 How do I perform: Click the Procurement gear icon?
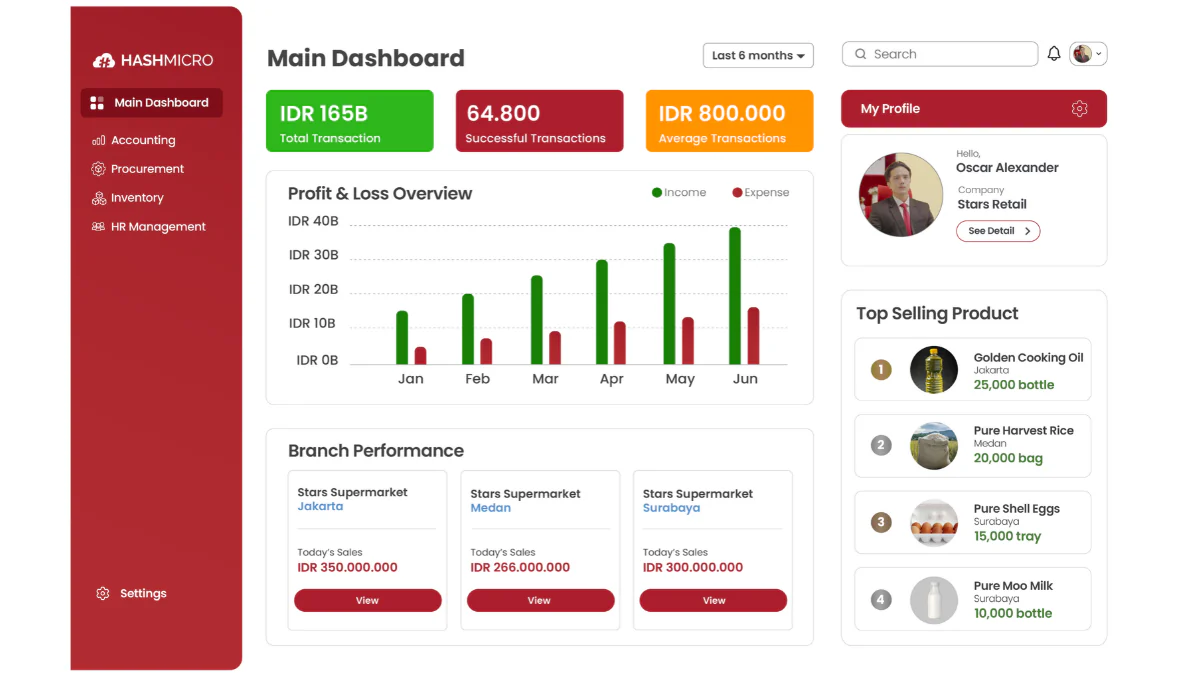pos(98,169)
